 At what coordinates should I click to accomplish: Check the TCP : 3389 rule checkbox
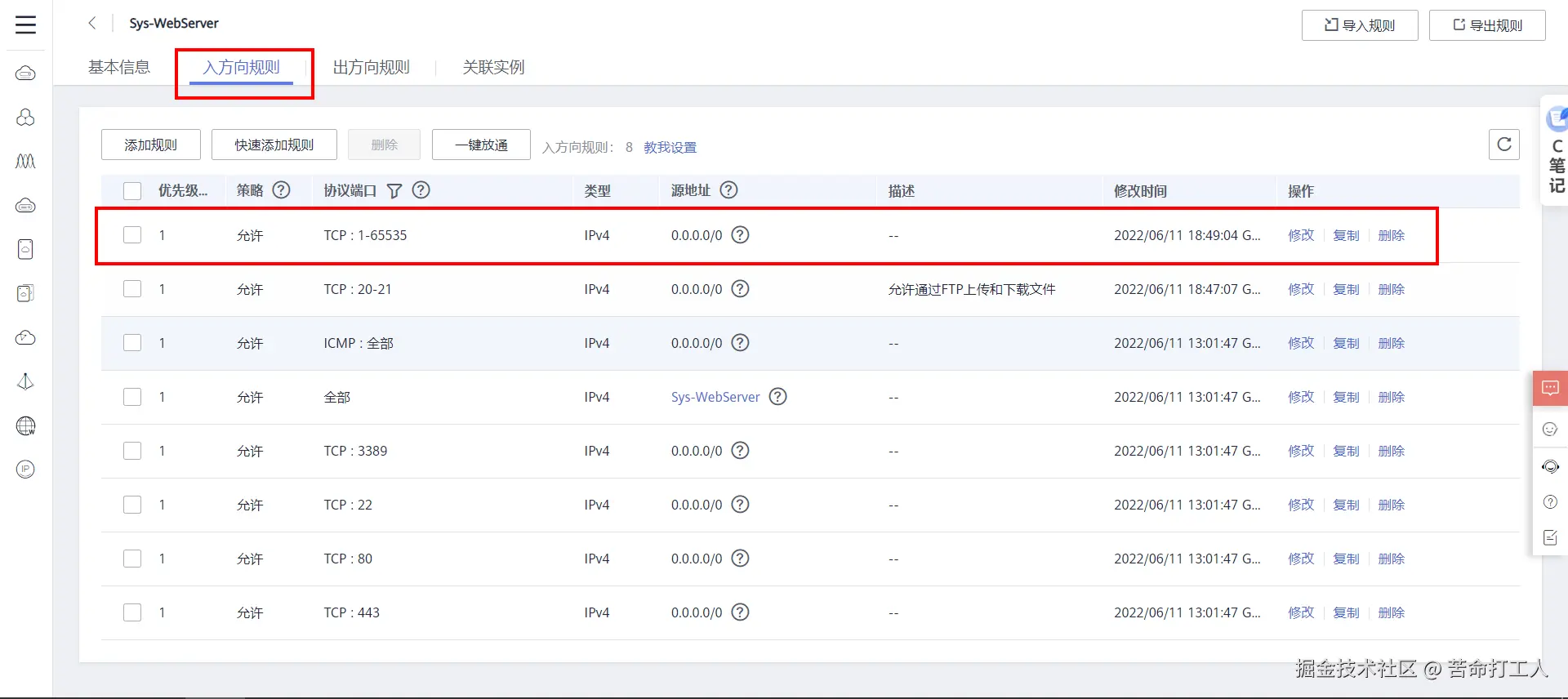[132, 451]
